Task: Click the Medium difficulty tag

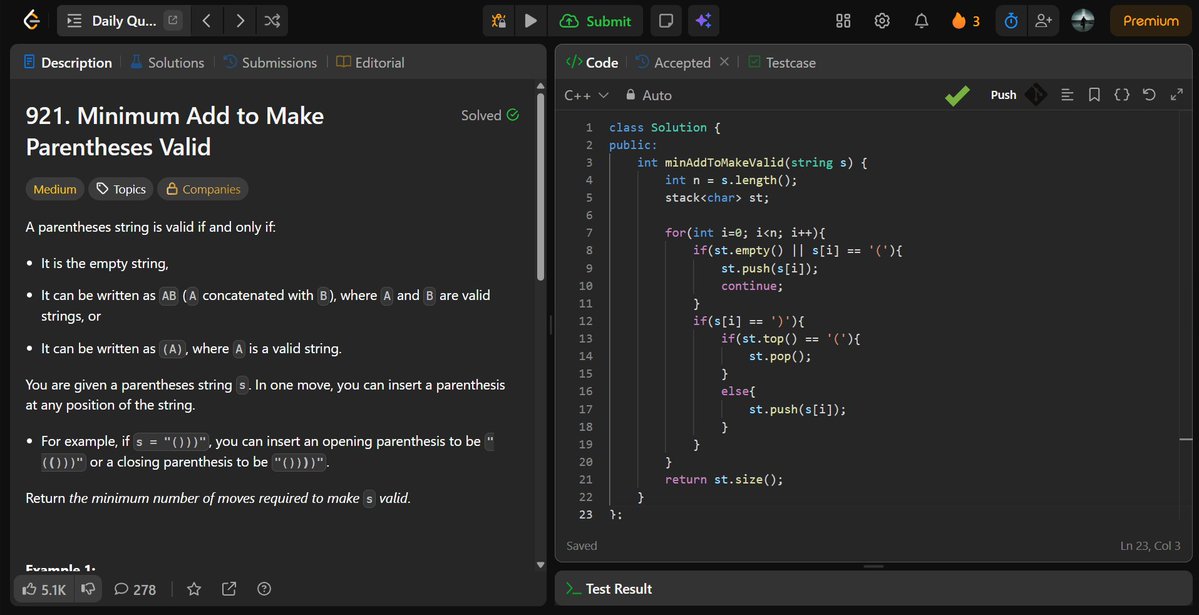Action: point(55,189)
